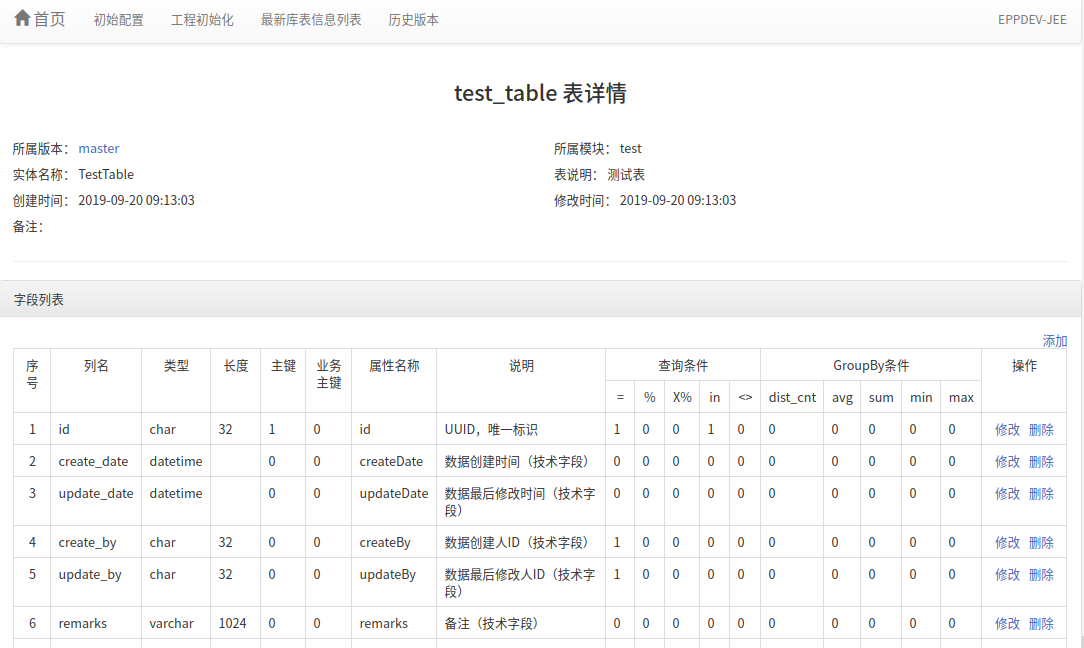This screenshot has width=1084, height=648.
Task: Open the master version link
Action: click(99, 149)
